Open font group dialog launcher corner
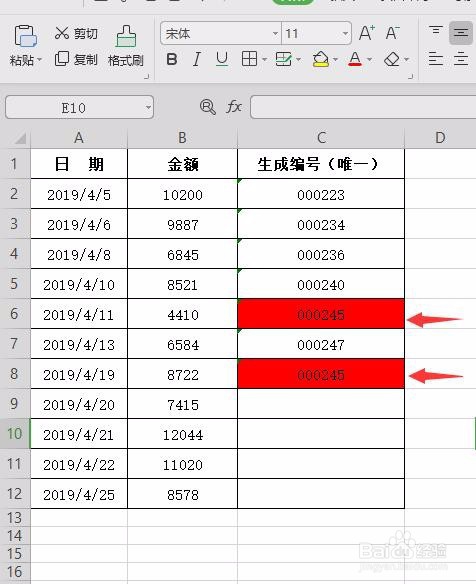Viewport: 476px width, 584px height. [410, 76]
